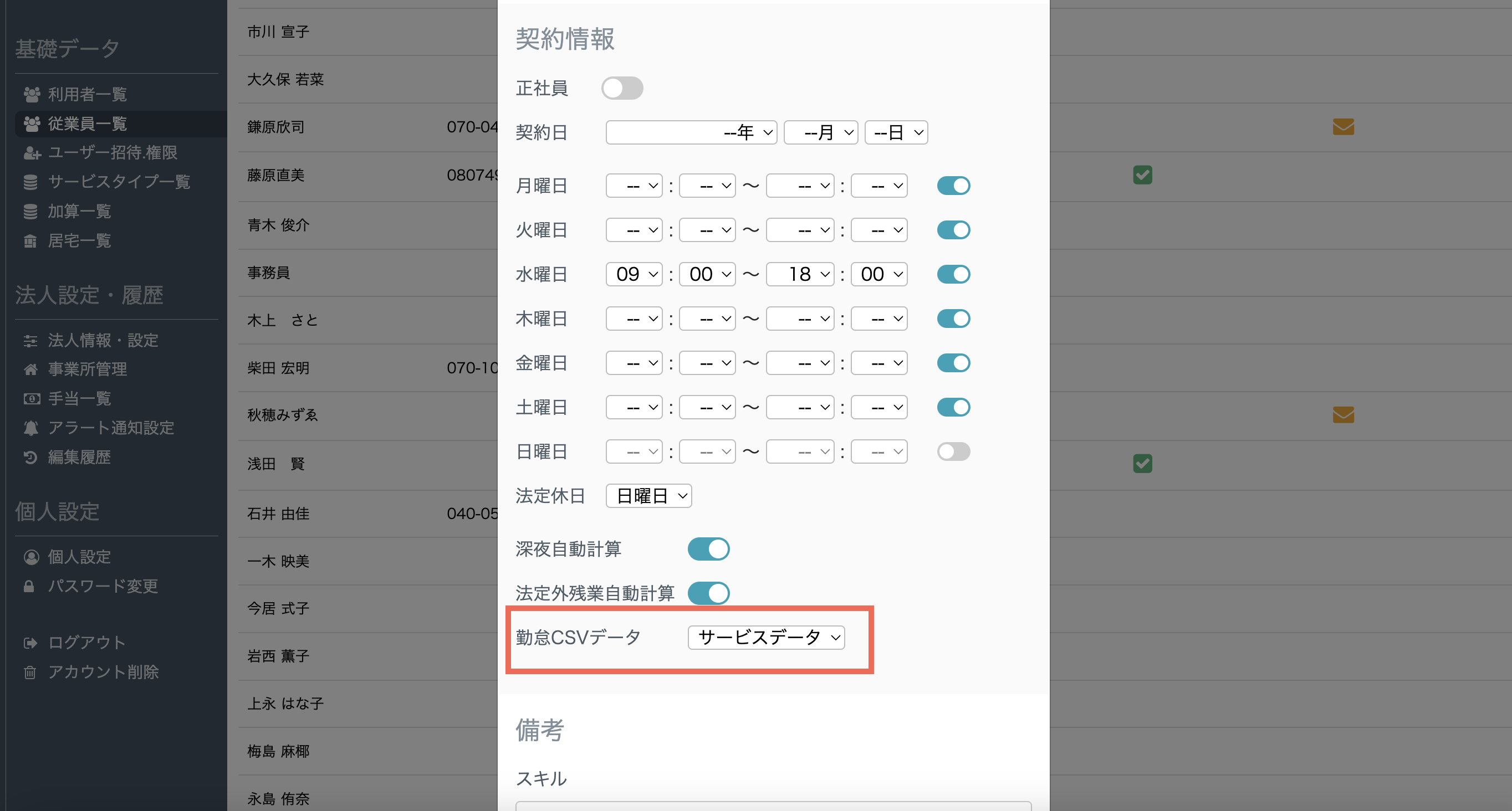Open 個人設定 from the sidebar
Image resolution: width=1512 pixels, height=811 pixels.
tap(78, 556)
